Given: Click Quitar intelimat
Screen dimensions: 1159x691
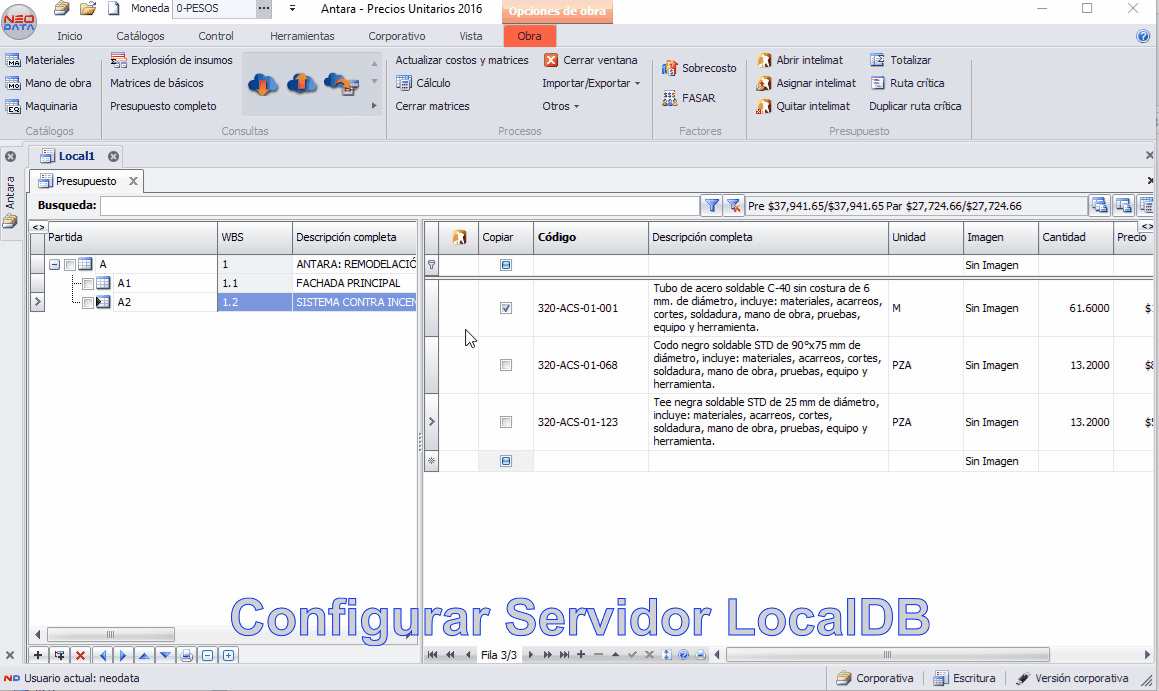Looking at the screenshot, I should point(803,106).
